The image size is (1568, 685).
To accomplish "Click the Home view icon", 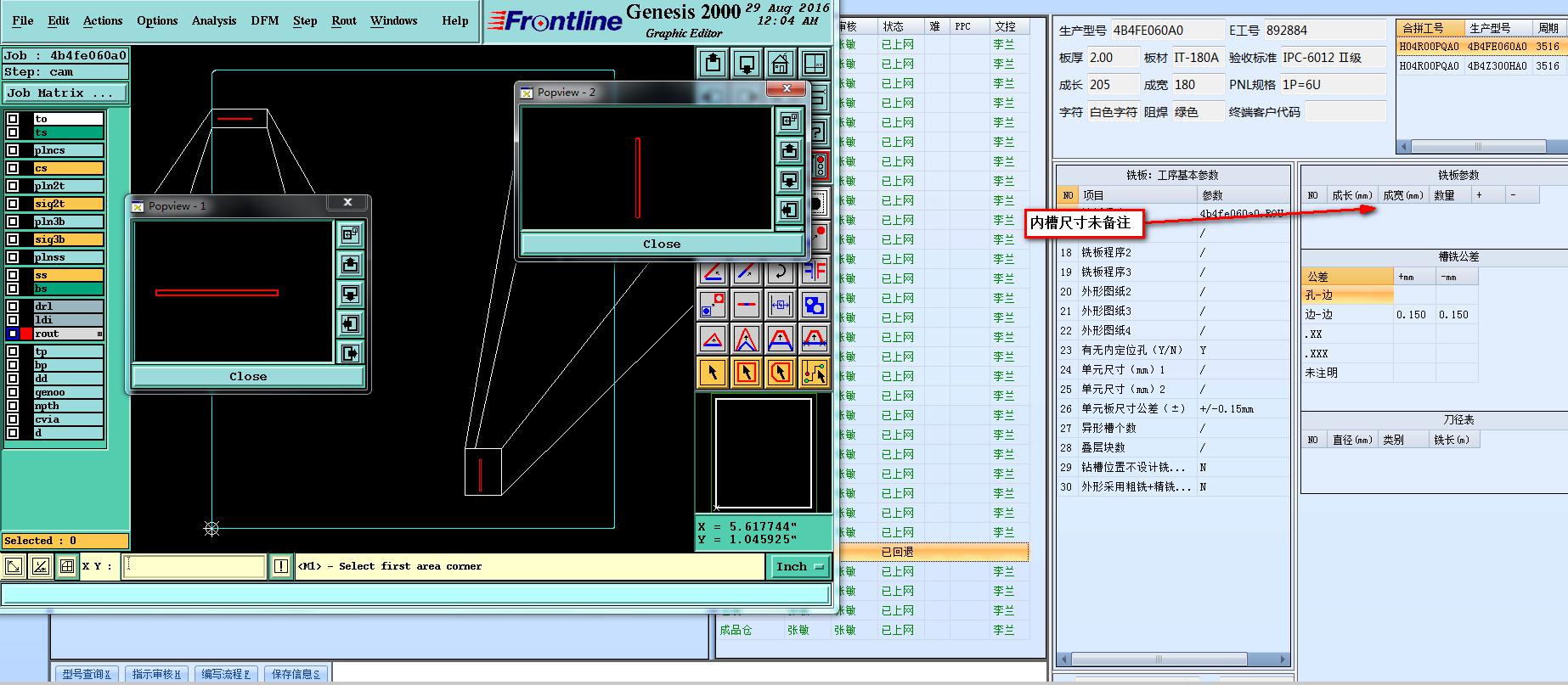I will pos(781,63).
